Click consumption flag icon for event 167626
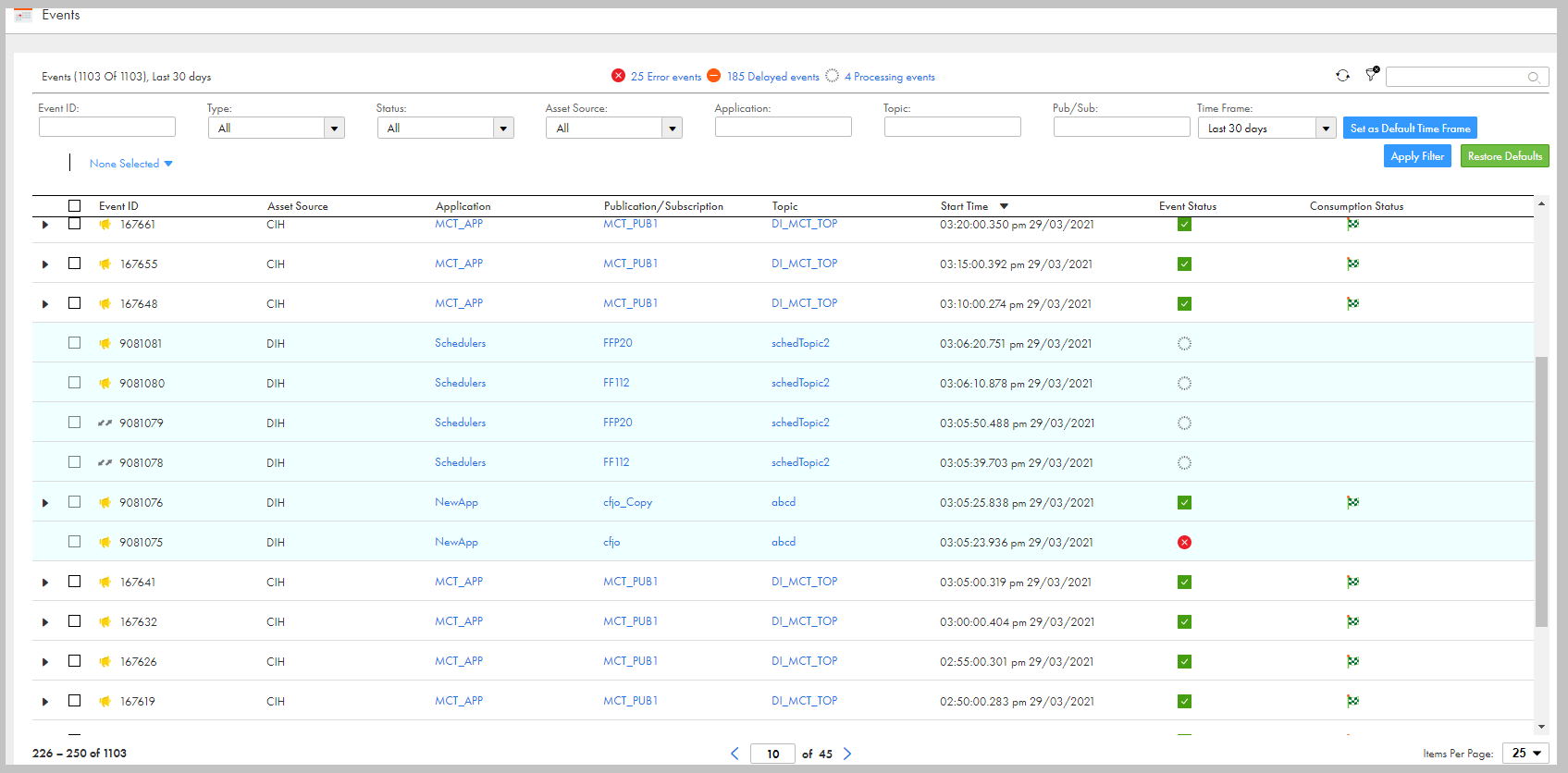Screen dimensions: 1568x773 coord(1352,661)
